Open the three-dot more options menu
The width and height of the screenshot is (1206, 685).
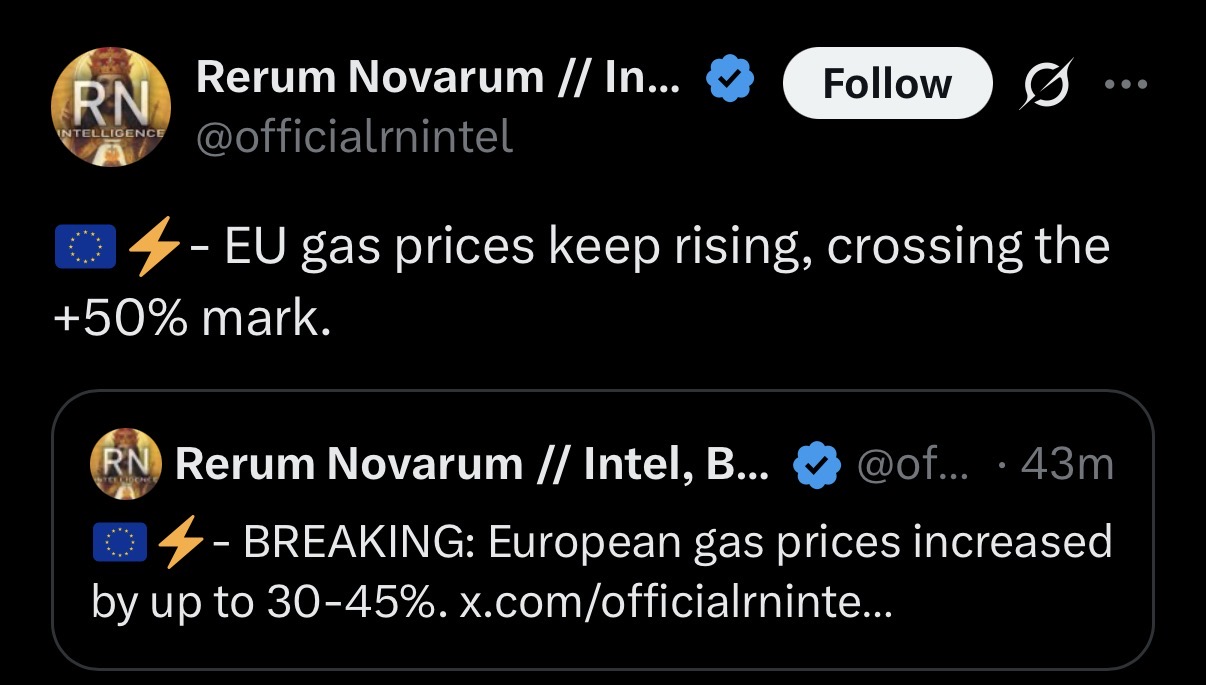pos(1129,83)
